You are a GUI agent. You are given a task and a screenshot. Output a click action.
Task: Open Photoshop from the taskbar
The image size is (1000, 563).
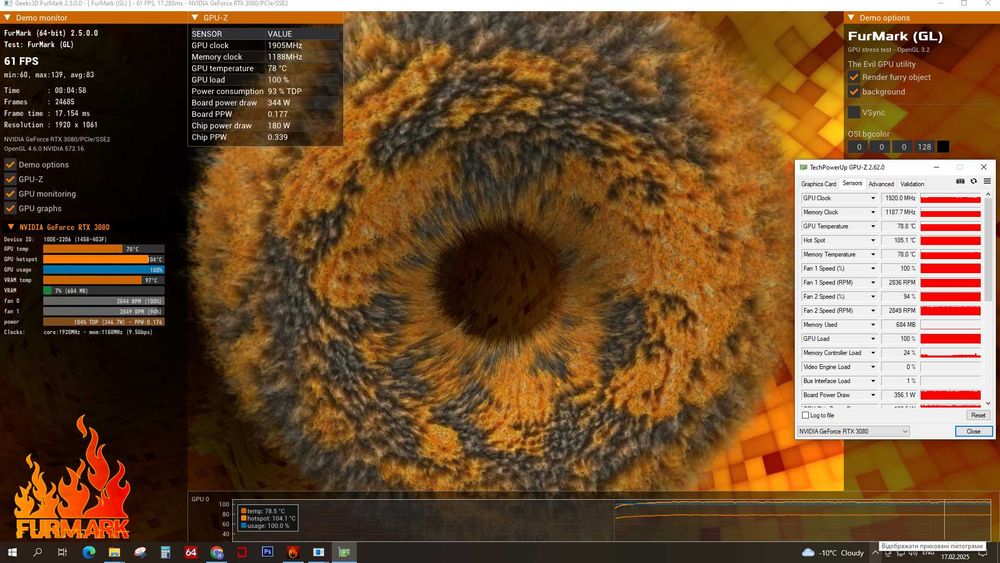(267, 552)
